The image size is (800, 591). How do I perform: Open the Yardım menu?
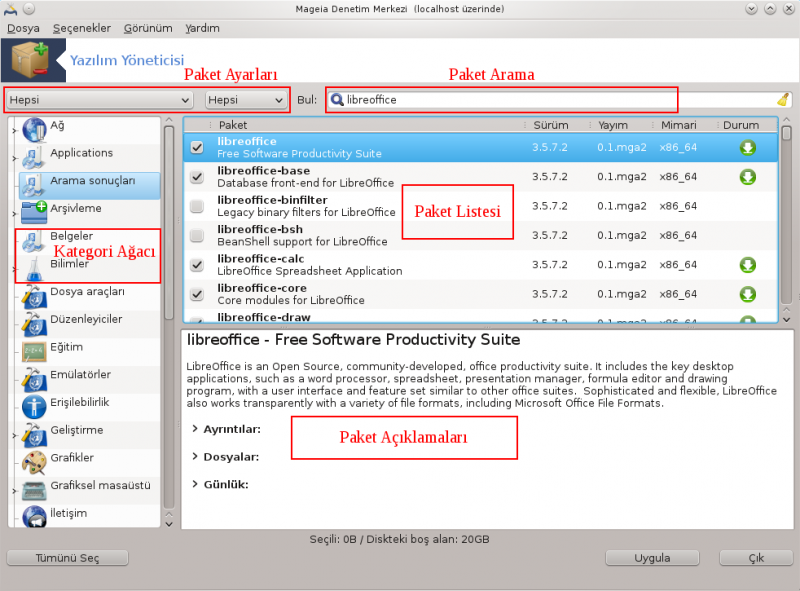point(203,28)
